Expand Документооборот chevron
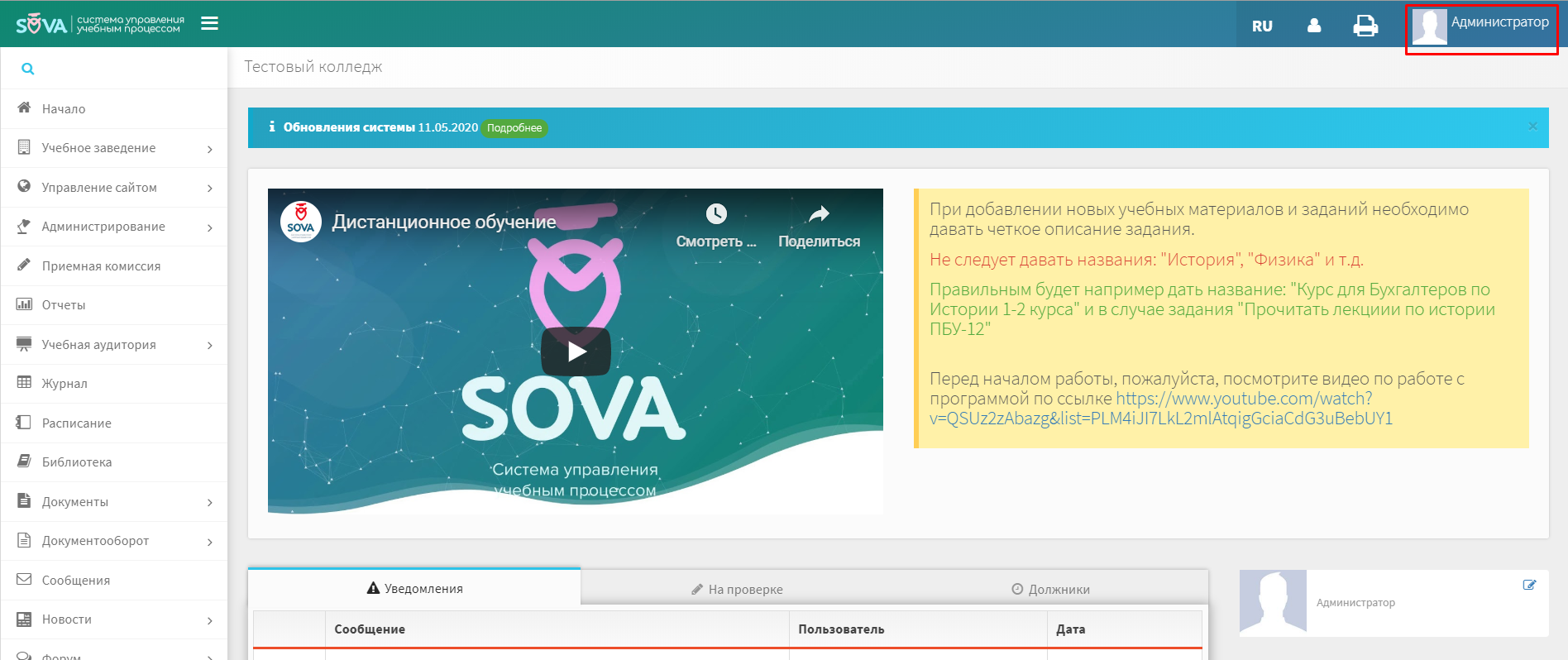The height and width of the screenshot is (660, 1568). click(x=210, y=542)
